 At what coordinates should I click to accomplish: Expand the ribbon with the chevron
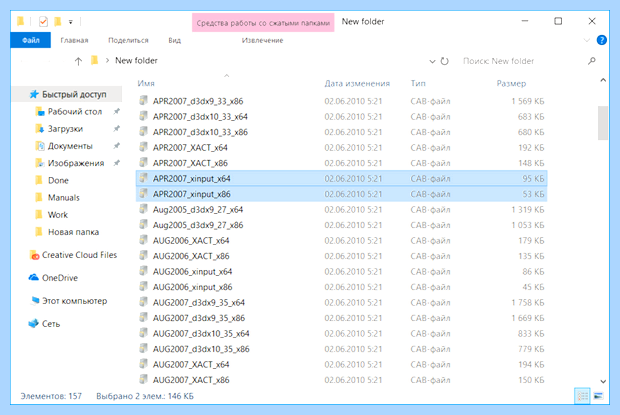(586, 40)
